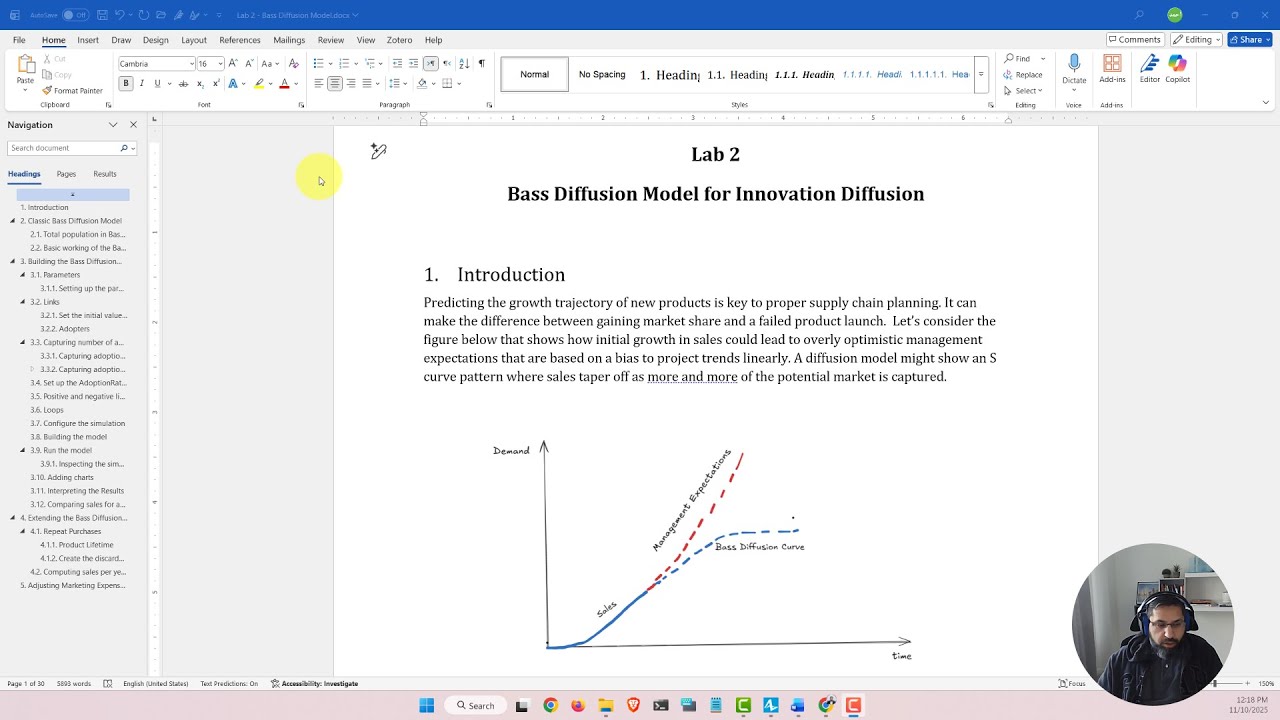Open the Zotero ribbon tab
This screenshot has width=1280, height=720.
(x=399, y=40)
